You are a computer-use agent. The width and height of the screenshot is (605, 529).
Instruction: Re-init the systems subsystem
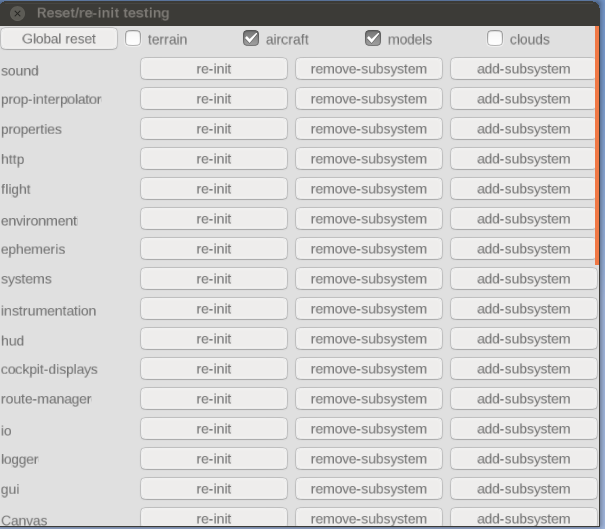point(214,279)
